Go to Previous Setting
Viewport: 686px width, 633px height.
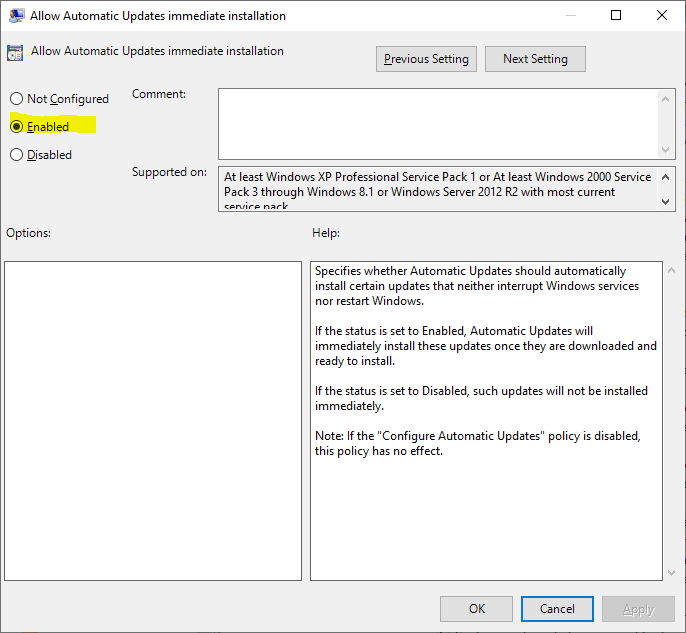(426, 59)
